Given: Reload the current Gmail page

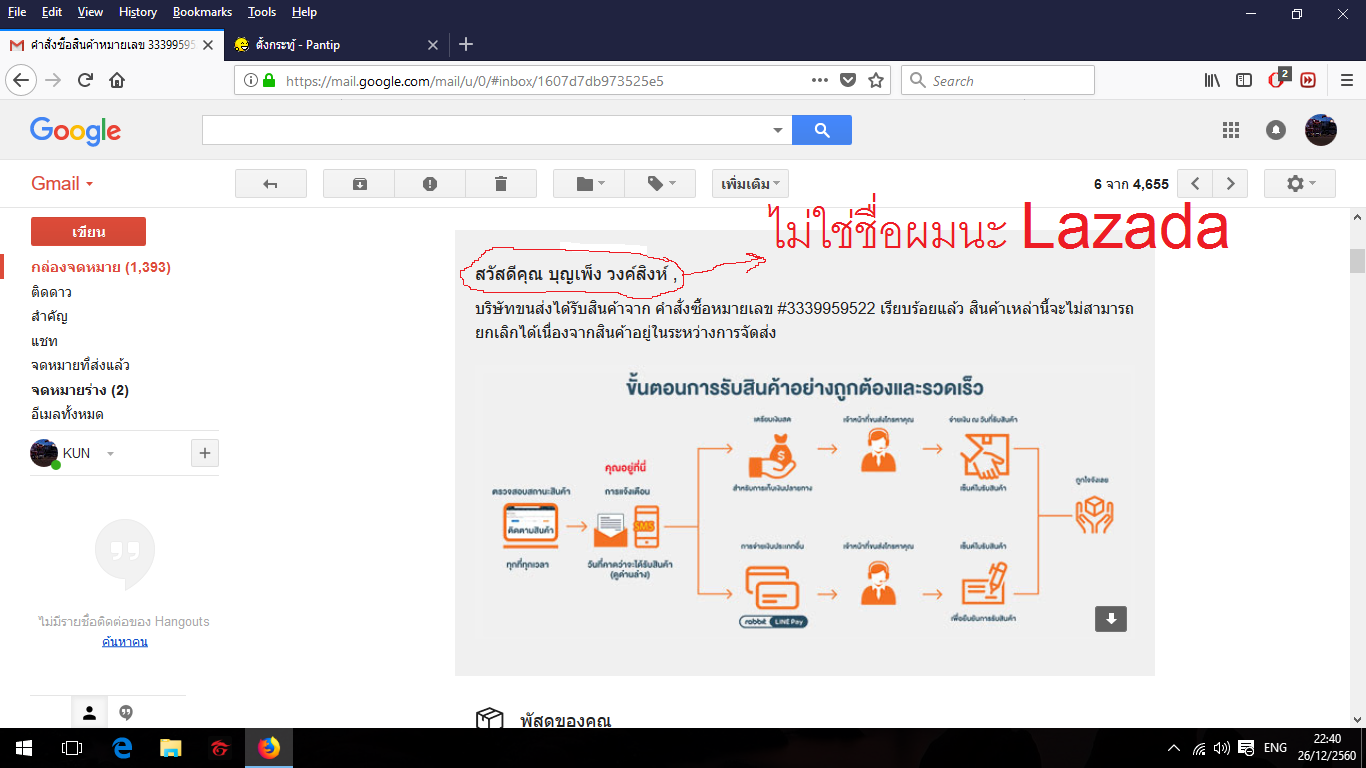Looking at the screenshot, I should click(86, 81).
